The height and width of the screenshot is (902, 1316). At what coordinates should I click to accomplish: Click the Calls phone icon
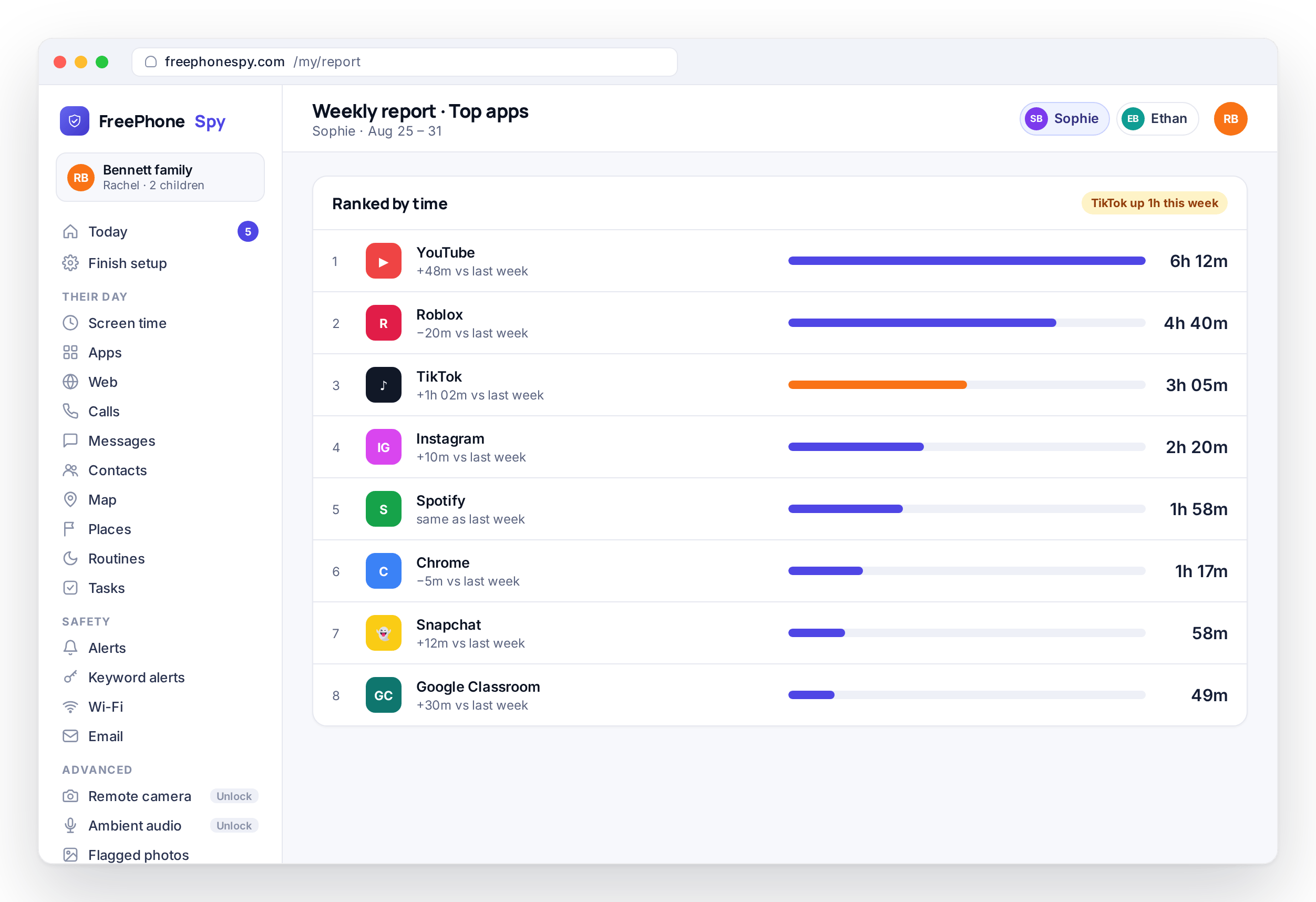click(x=70, y=412)
